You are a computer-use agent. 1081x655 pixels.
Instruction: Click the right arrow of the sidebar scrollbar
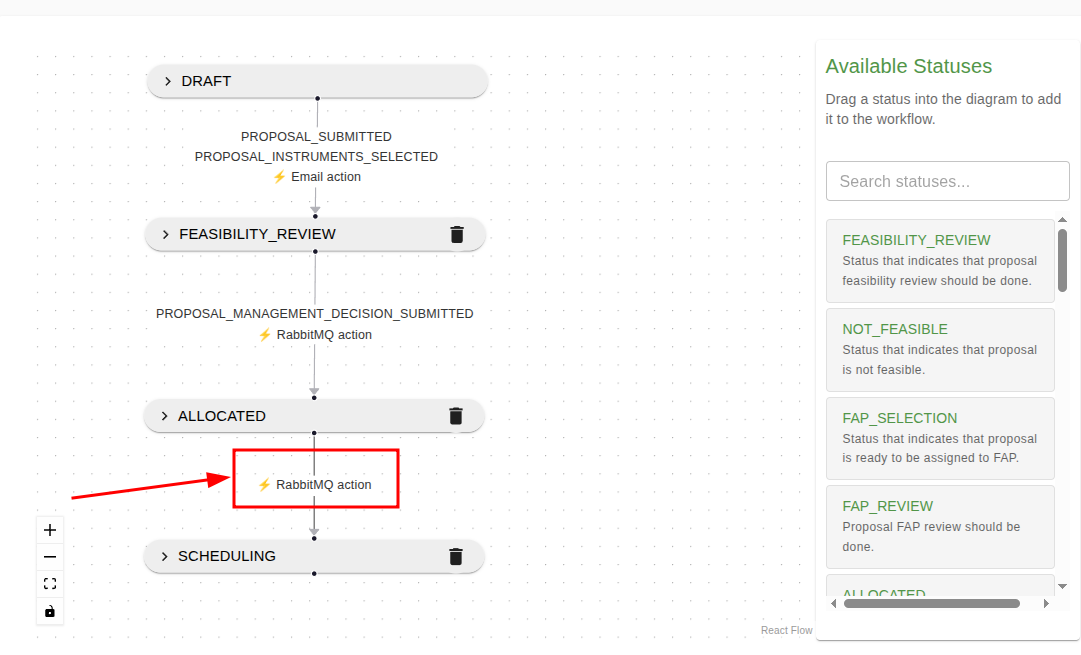tap(1046, 603)
